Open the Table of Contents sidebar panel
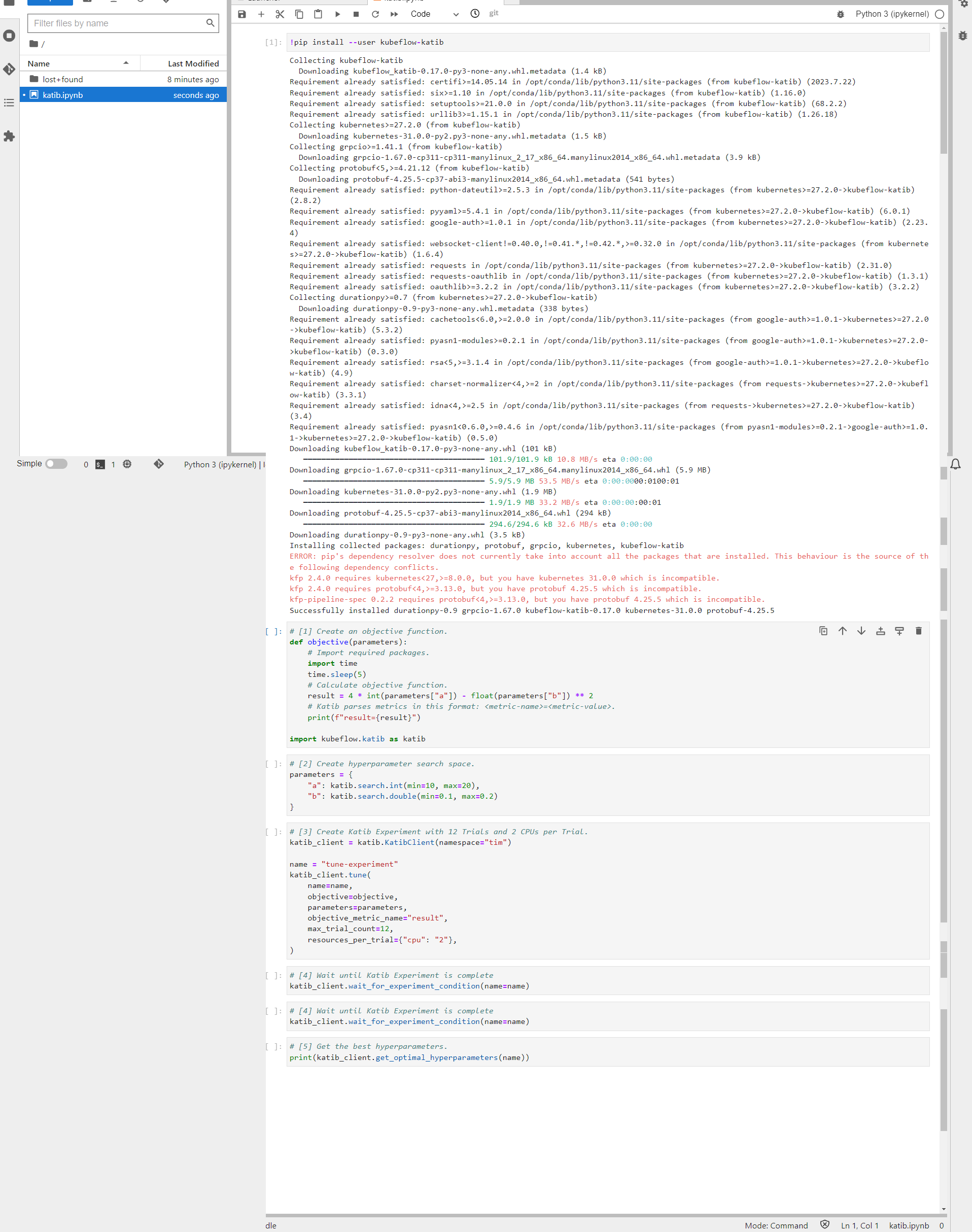The height and width of the screenshot is (1232, 972). pos(9,103)
